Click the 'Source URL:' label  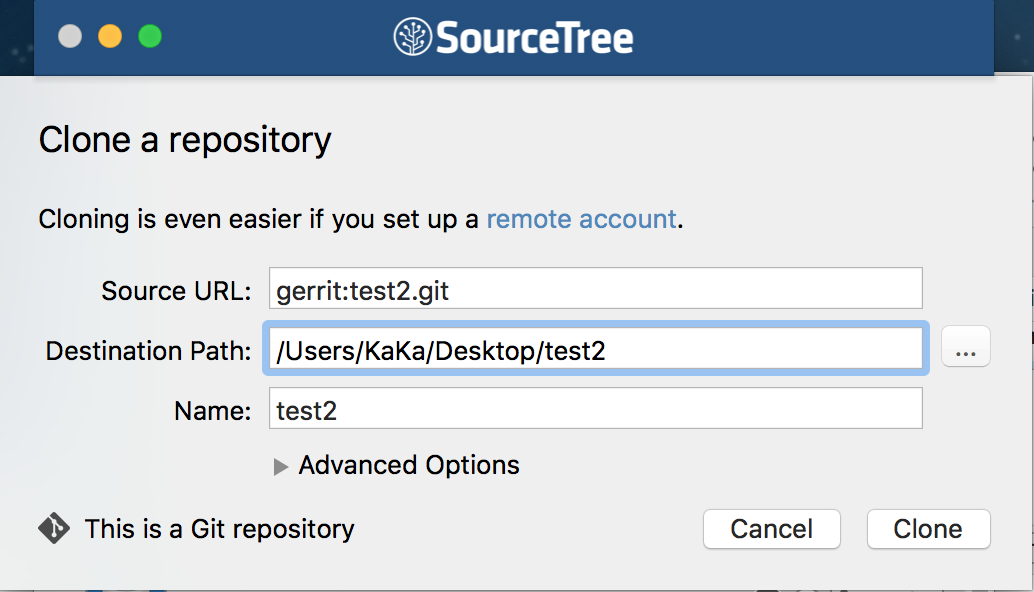(x=176, y=291)
